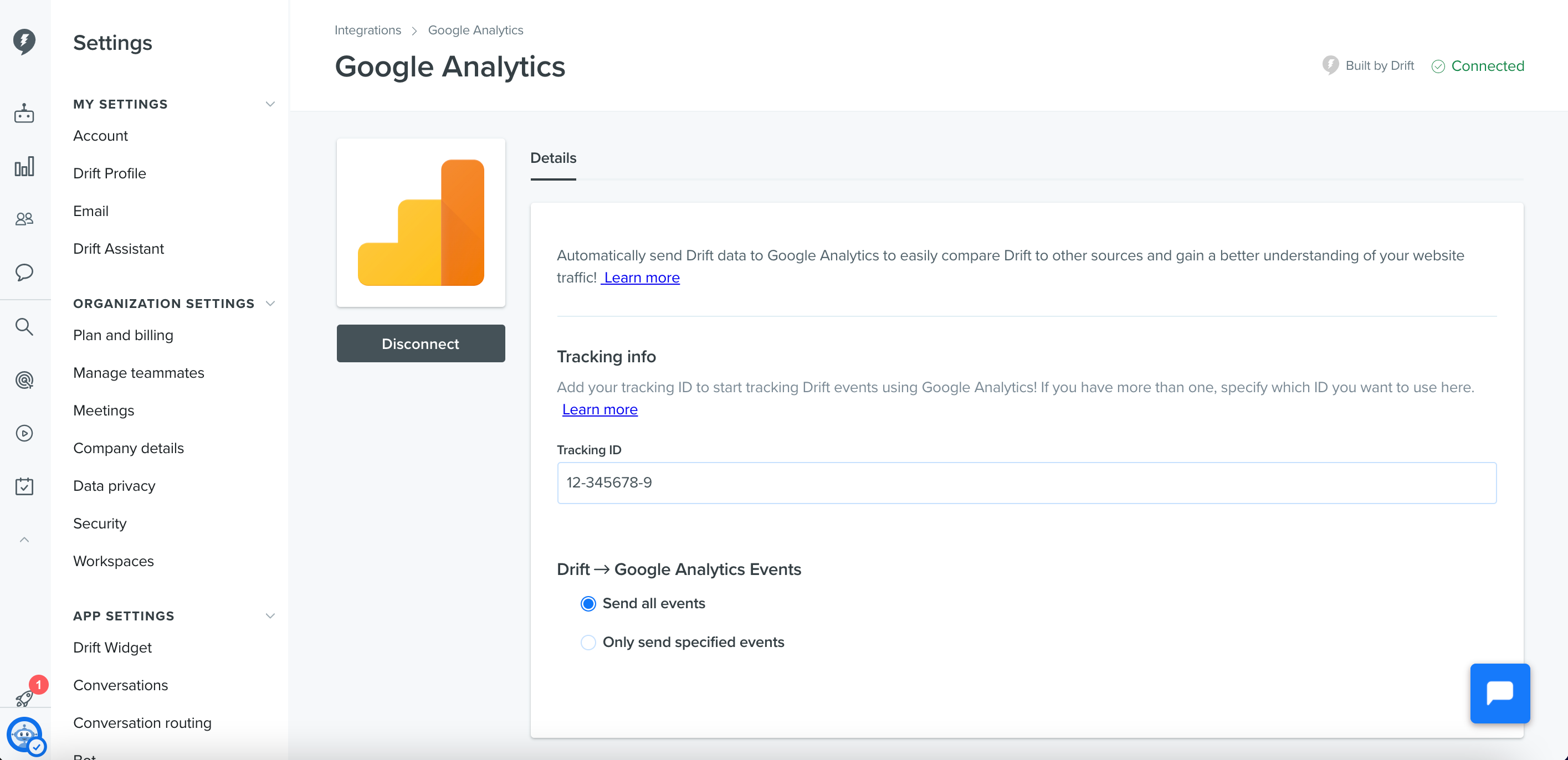Open the bot playbooks icon in sidebar
This screenshot has width=1568, height=760.
tap(24, 113)
